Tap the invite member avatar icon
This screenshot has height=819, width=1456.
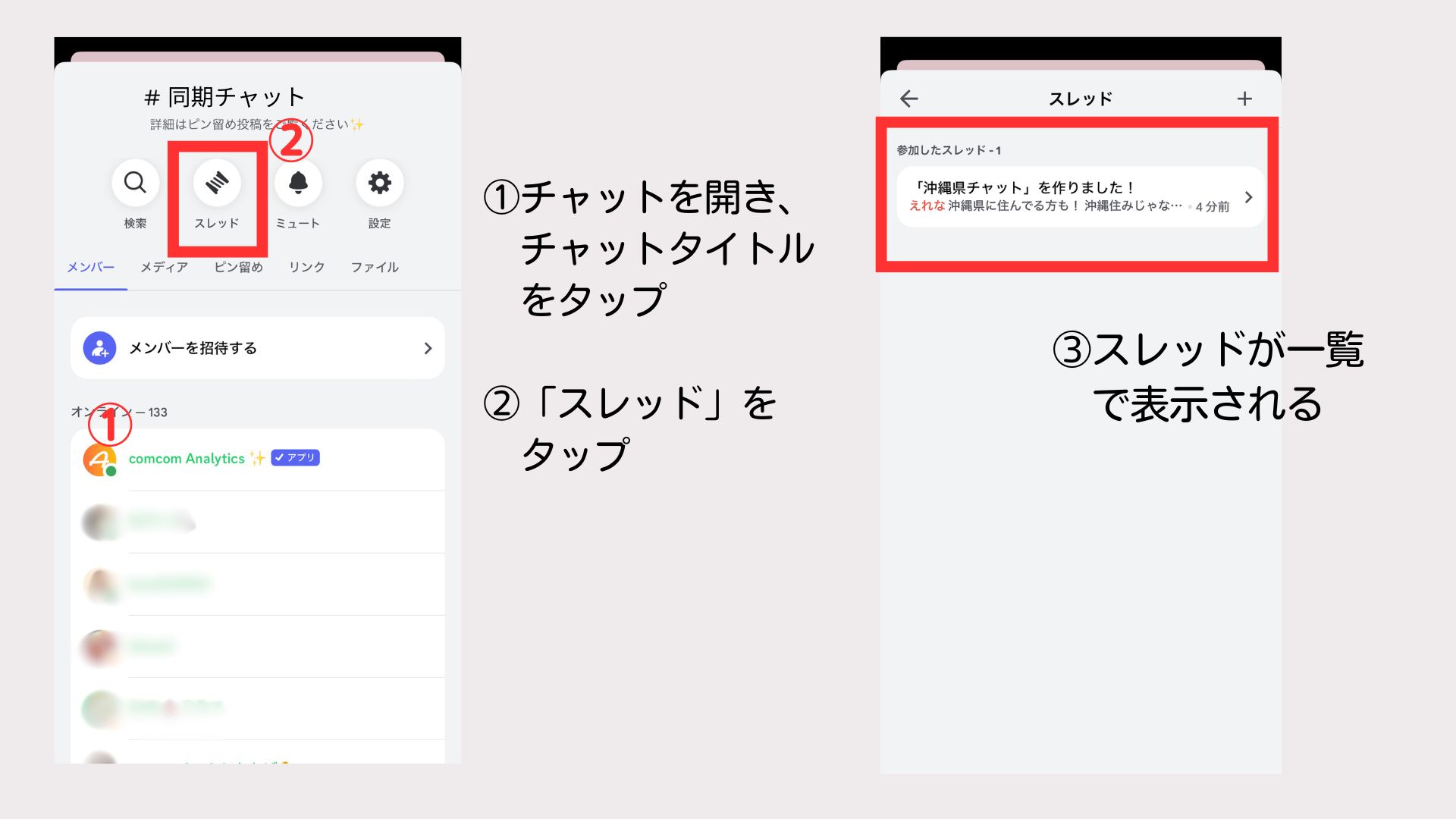tap(99, 348)
